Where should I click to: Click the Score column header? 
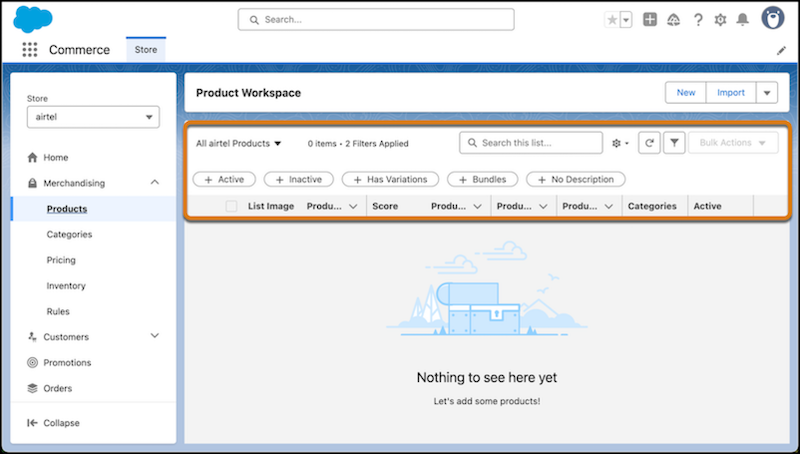(x=385, y=206)
